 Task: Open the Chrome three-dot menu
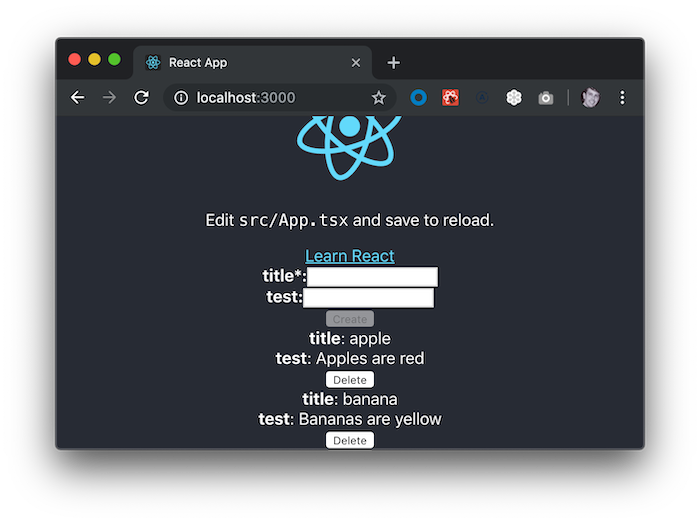click(622, 97)
